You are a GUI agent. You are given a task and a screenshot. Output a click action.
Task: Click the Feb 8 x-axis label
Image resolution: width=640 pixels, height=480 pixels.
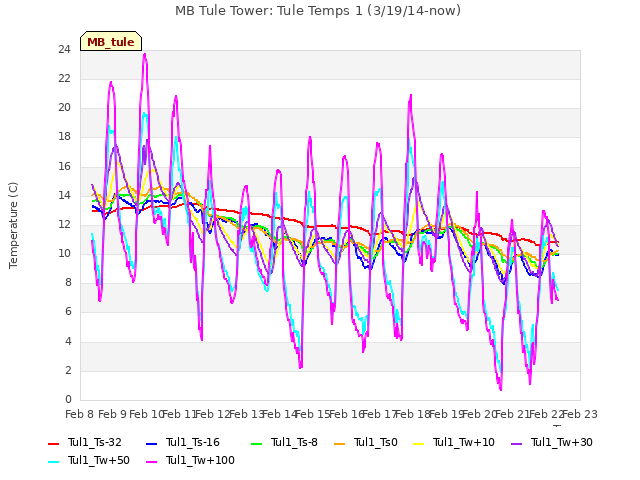point(80,414)
